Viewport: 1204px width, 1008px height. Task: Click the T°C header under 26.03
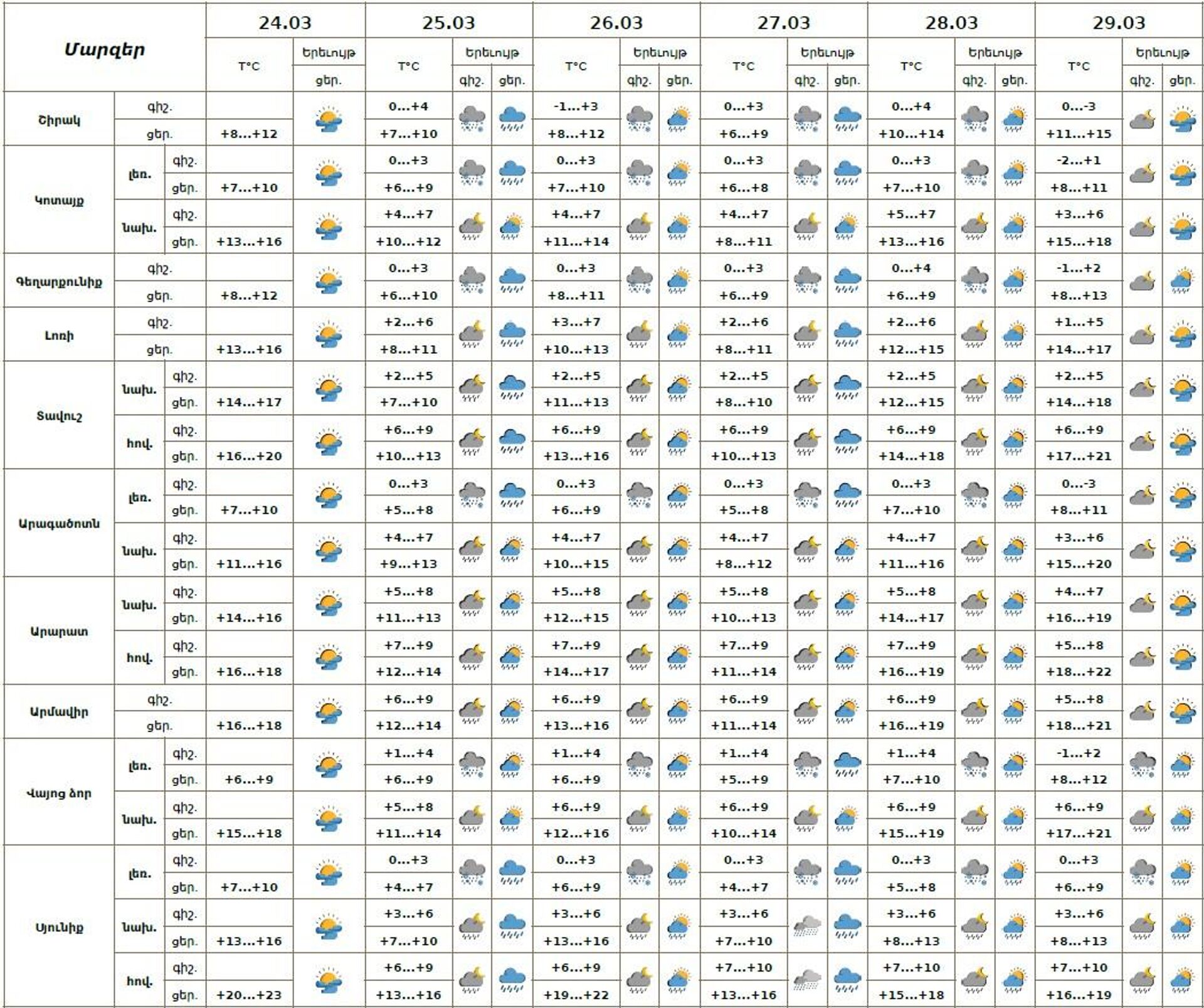pos(576,66)
